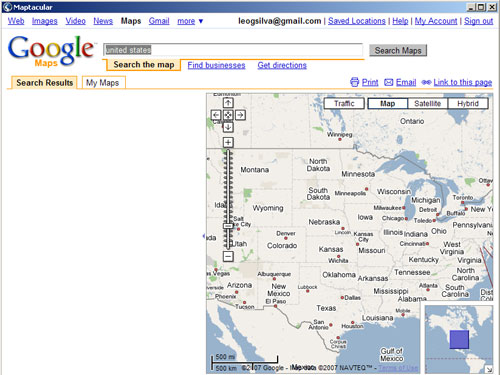
Task: Zoom out with the minus button
Action: pyautogui.click(x=228, y=256)
